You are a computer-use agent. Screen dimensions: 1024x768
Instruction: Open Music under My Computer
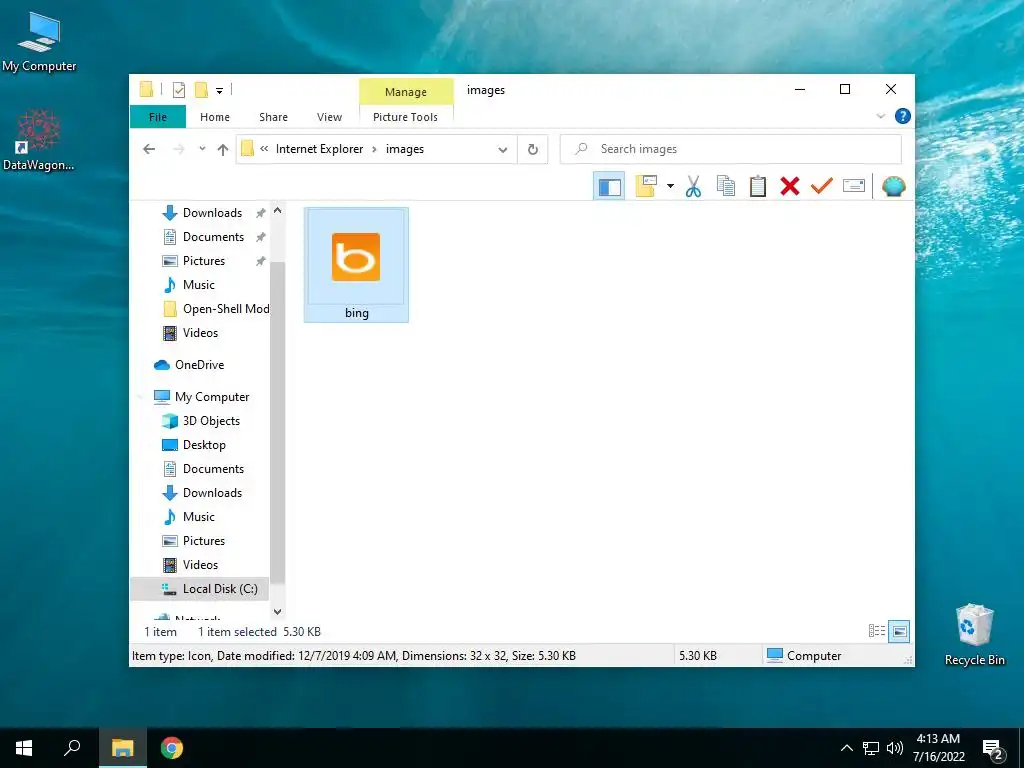coord(199,517)
